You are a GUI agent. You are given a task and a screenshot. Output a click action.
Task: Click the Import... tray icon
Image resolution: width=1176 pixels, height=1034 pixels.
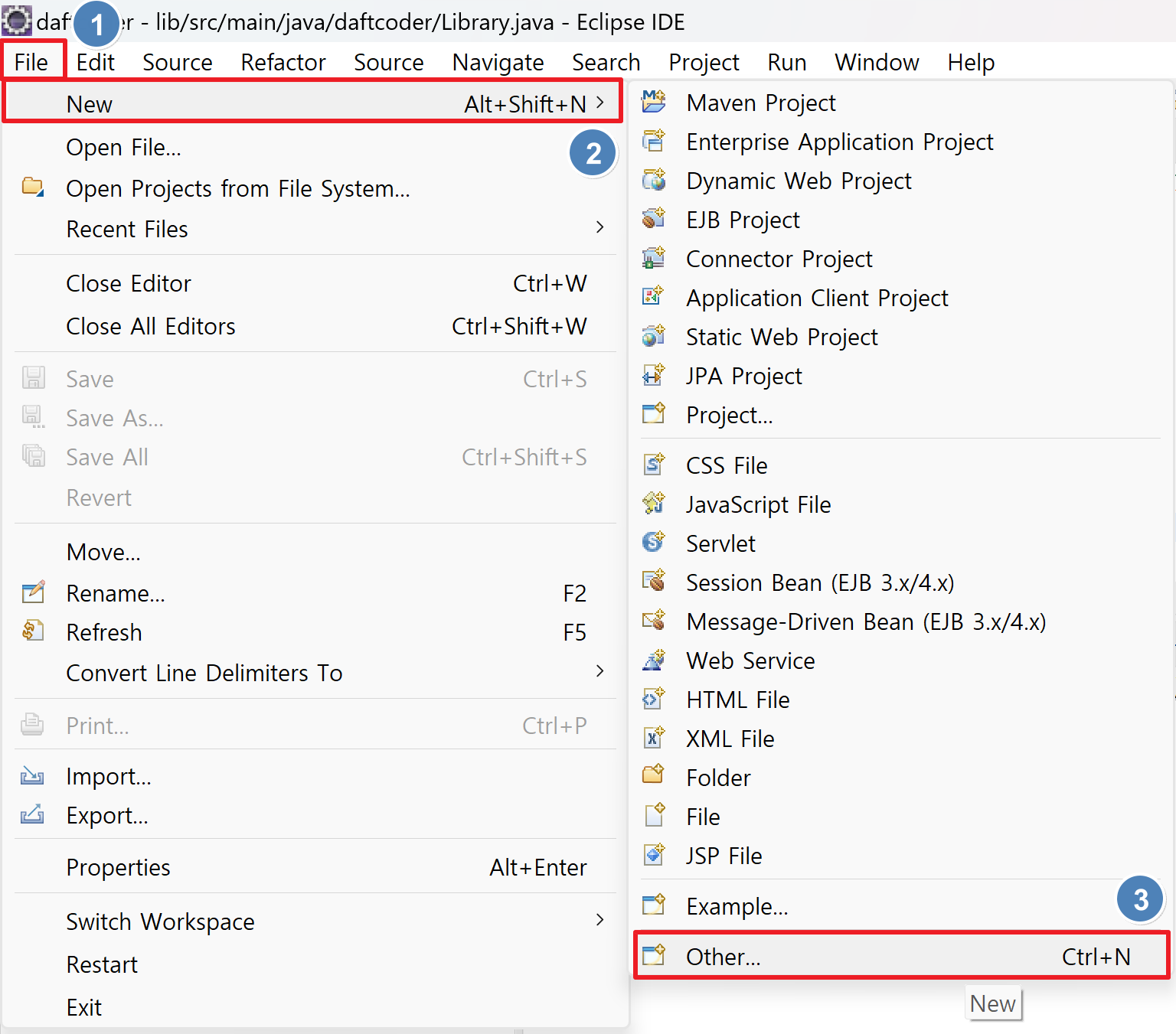tap(32, 776)
